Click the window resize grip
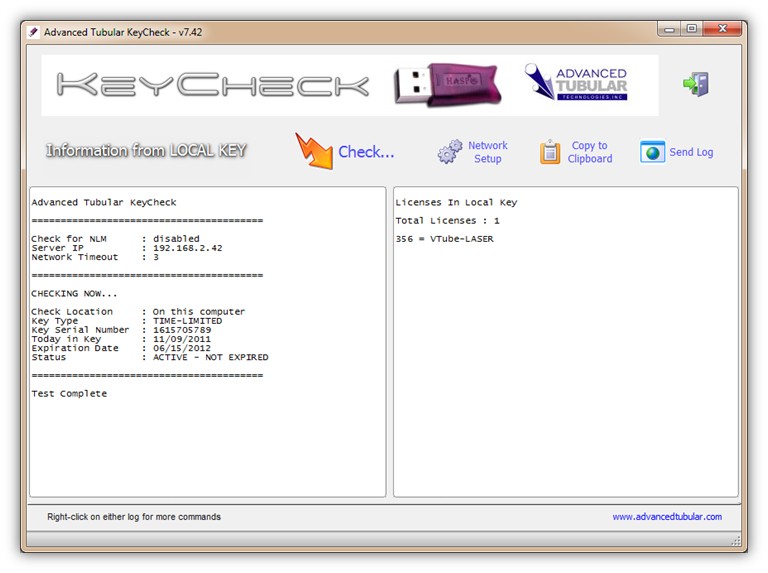768x573 pixels. (x=736, y=541)
